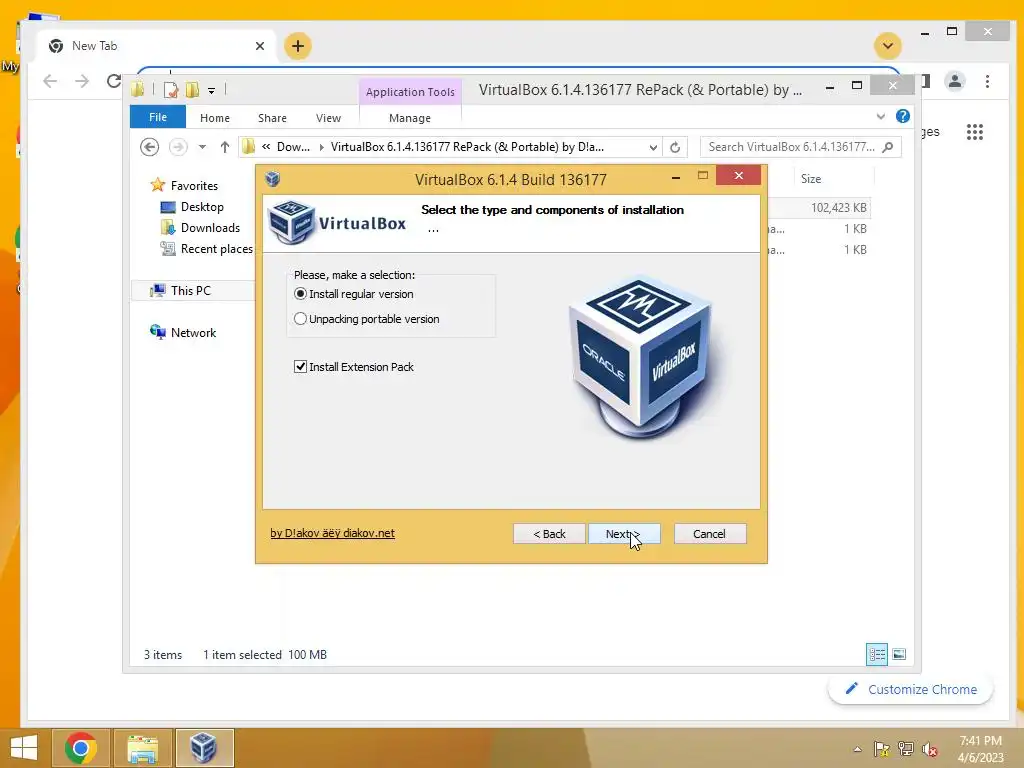Click Customize Chrome button
1024x768 pixels.
[911, 689]
